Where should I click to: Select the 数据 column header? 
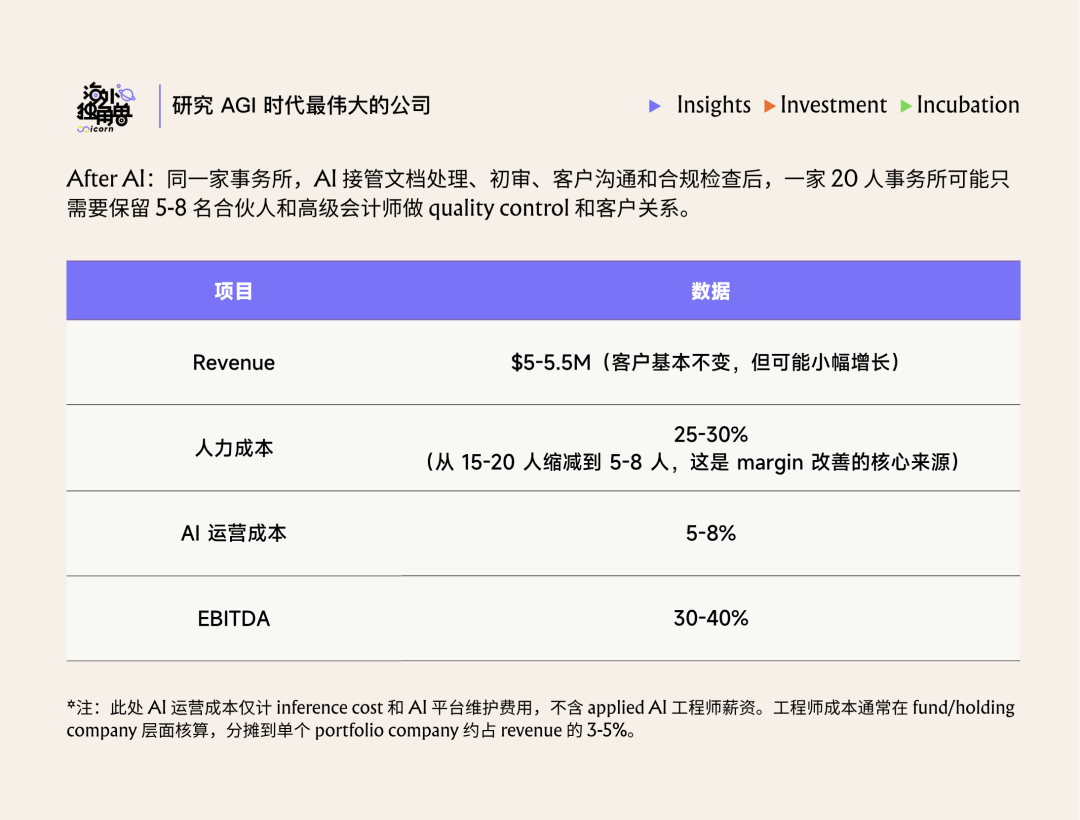click(710, 291)
